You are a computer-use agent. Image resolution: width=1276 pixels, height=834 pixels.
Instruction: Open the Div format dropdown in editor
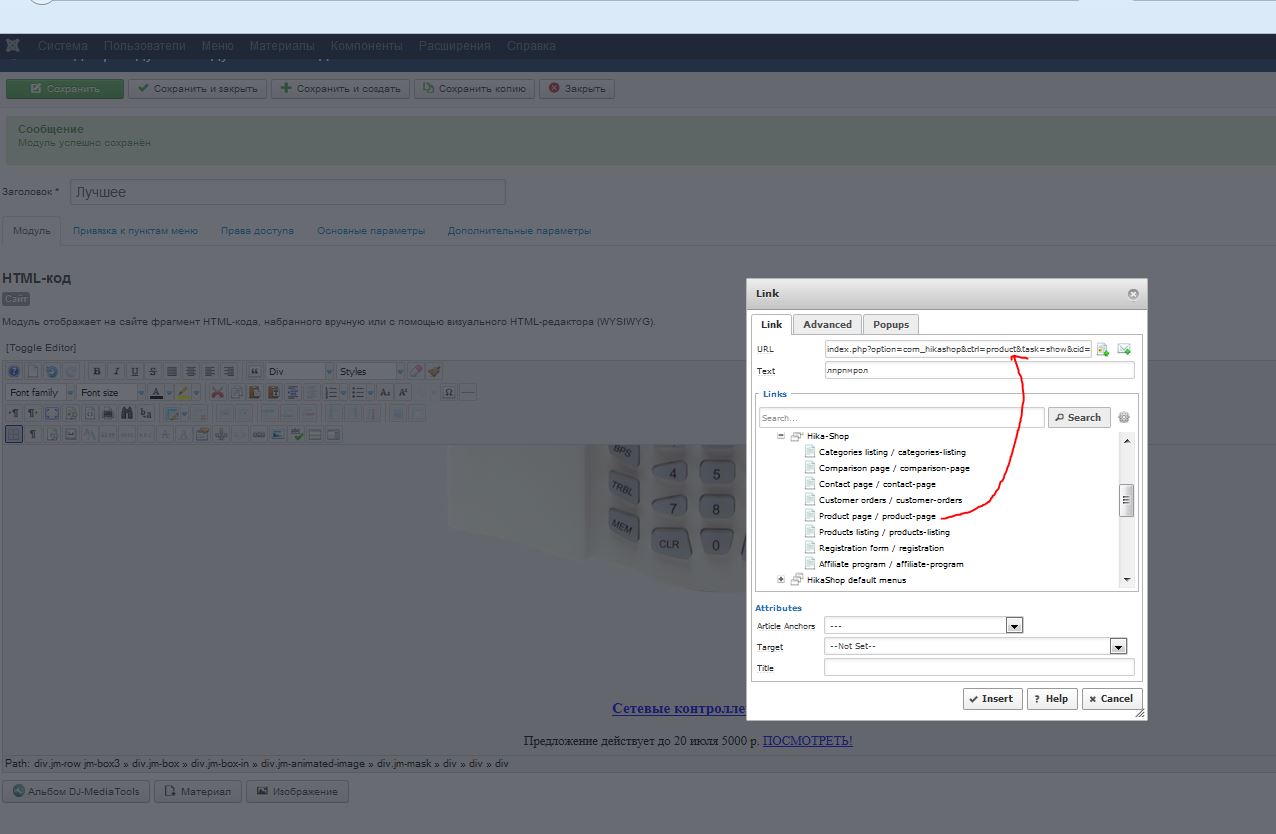(299, 371)
